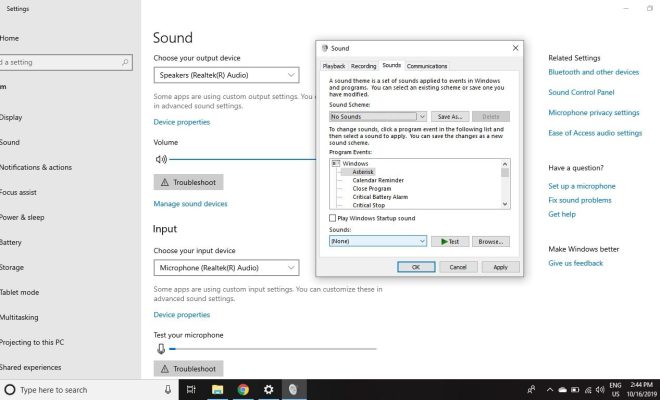Open the People icon in system tray
Viewport: 660px width, 400px height.
[531, 389]
